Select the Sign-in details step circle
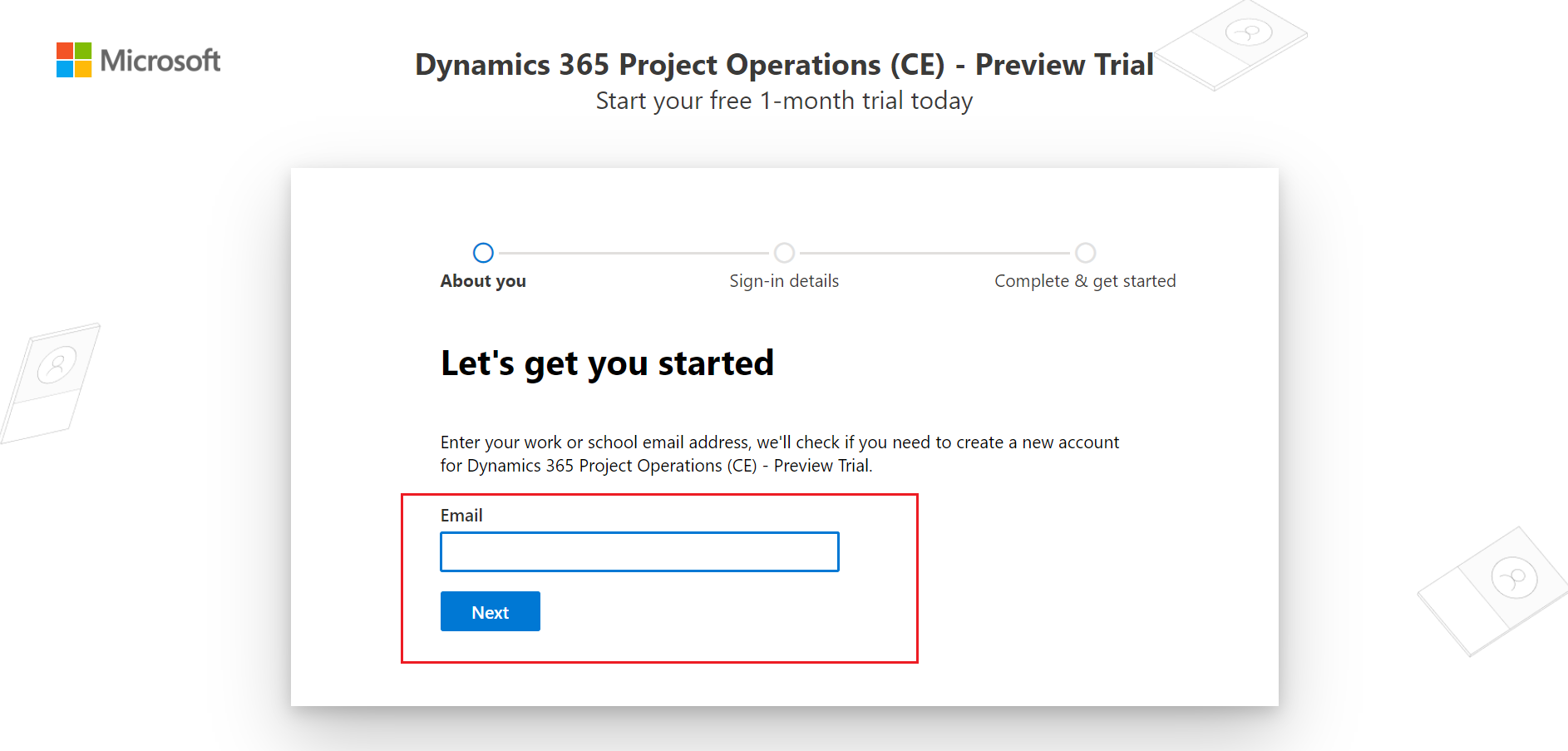1568x751 pixels. pos(784,253)
